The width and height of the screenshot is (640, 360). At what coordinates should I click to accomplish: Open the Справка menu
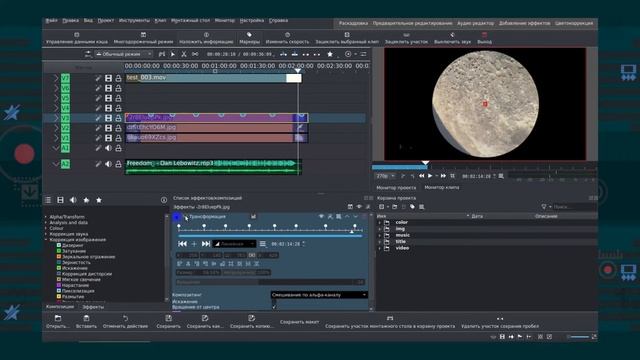(278, 20)
